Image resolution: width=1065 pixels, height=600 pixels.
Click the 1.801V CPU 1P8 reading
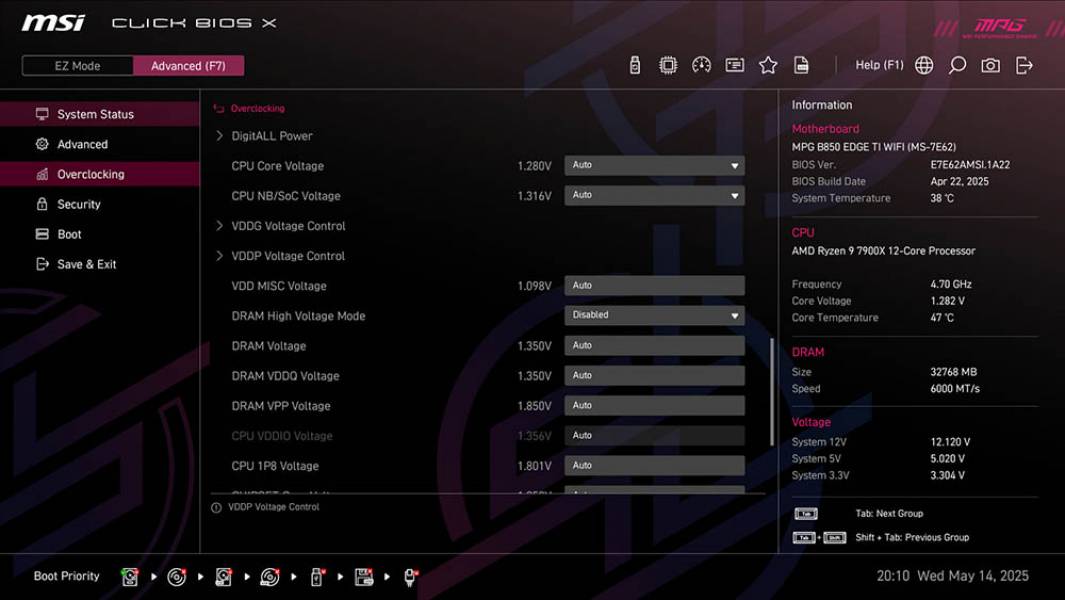point(534,466)
